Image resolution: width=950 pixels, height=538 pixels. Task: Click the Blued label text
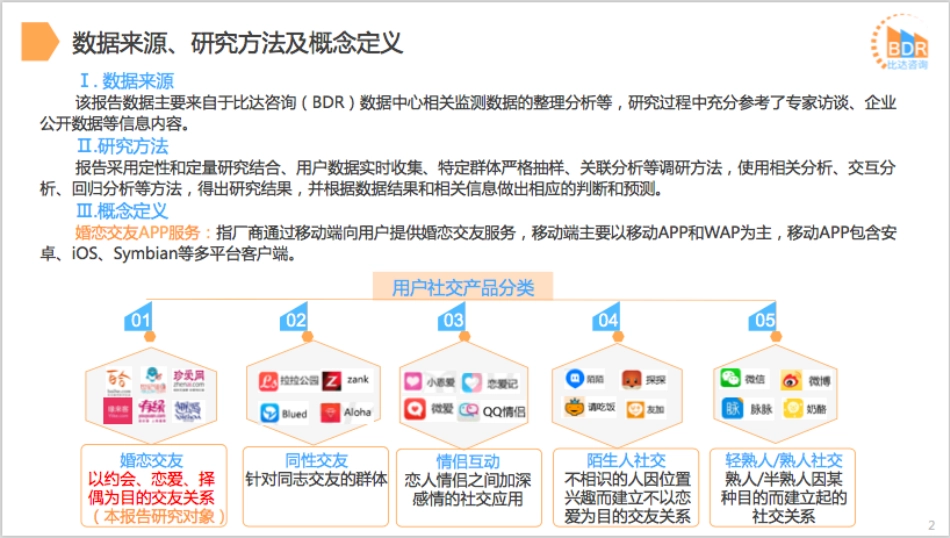pos(294,414)
